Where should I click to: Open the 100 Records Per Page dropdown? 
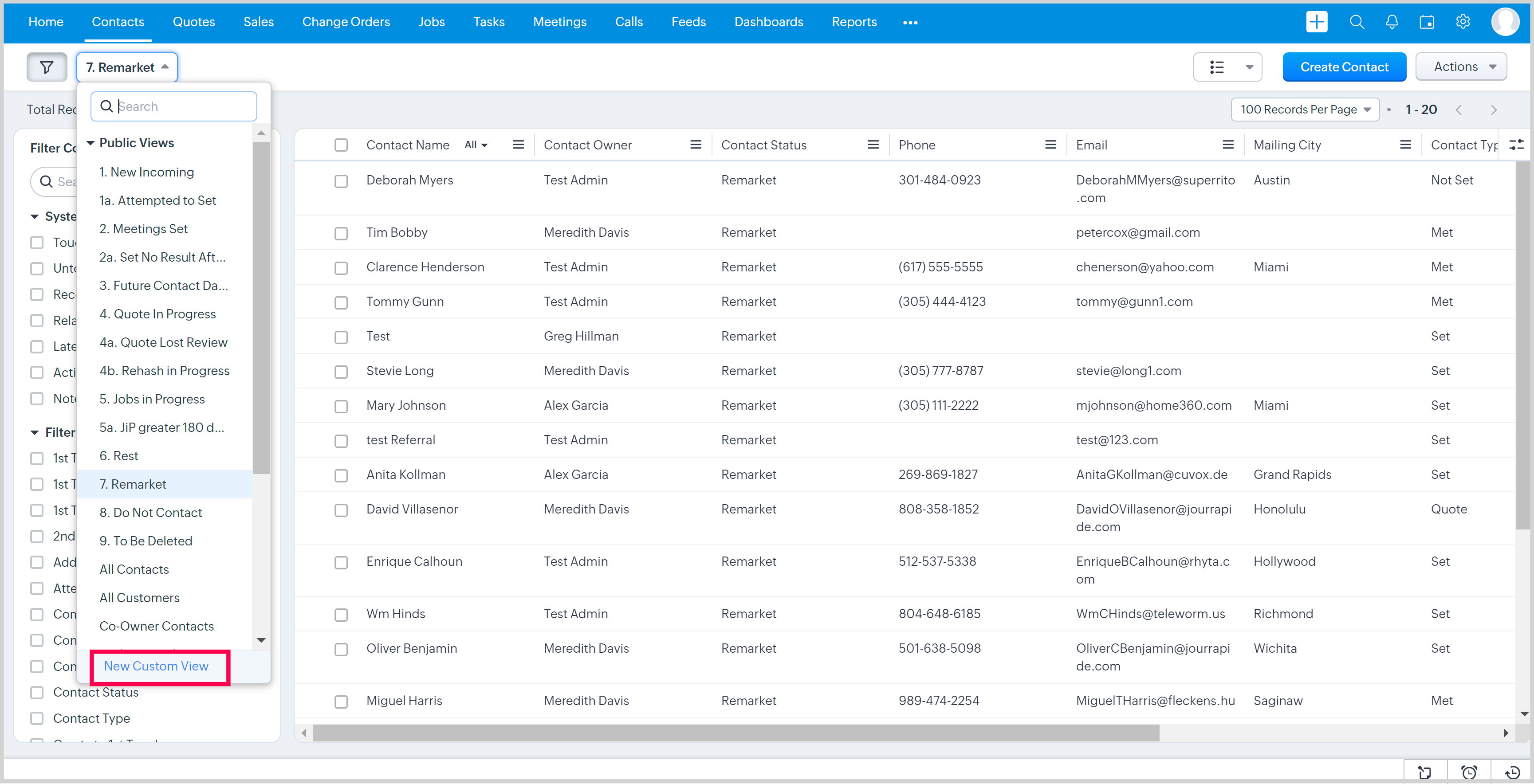(1305, 110)
